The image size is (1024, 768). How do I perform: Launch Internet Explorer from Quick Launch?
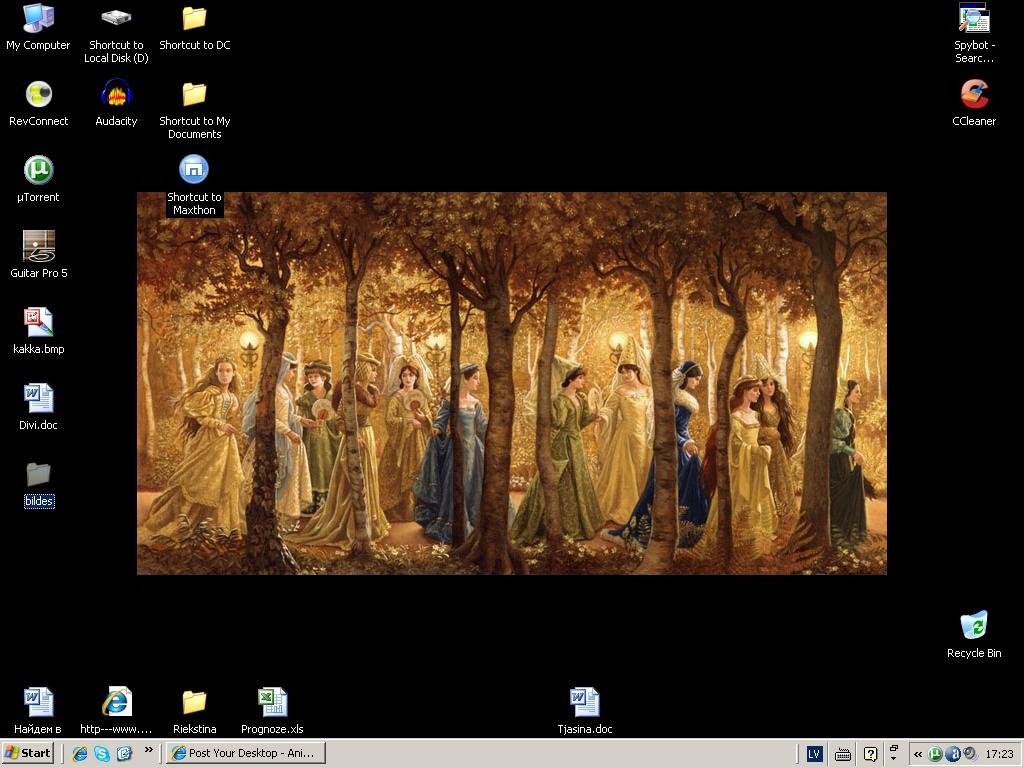pos(80,753)
